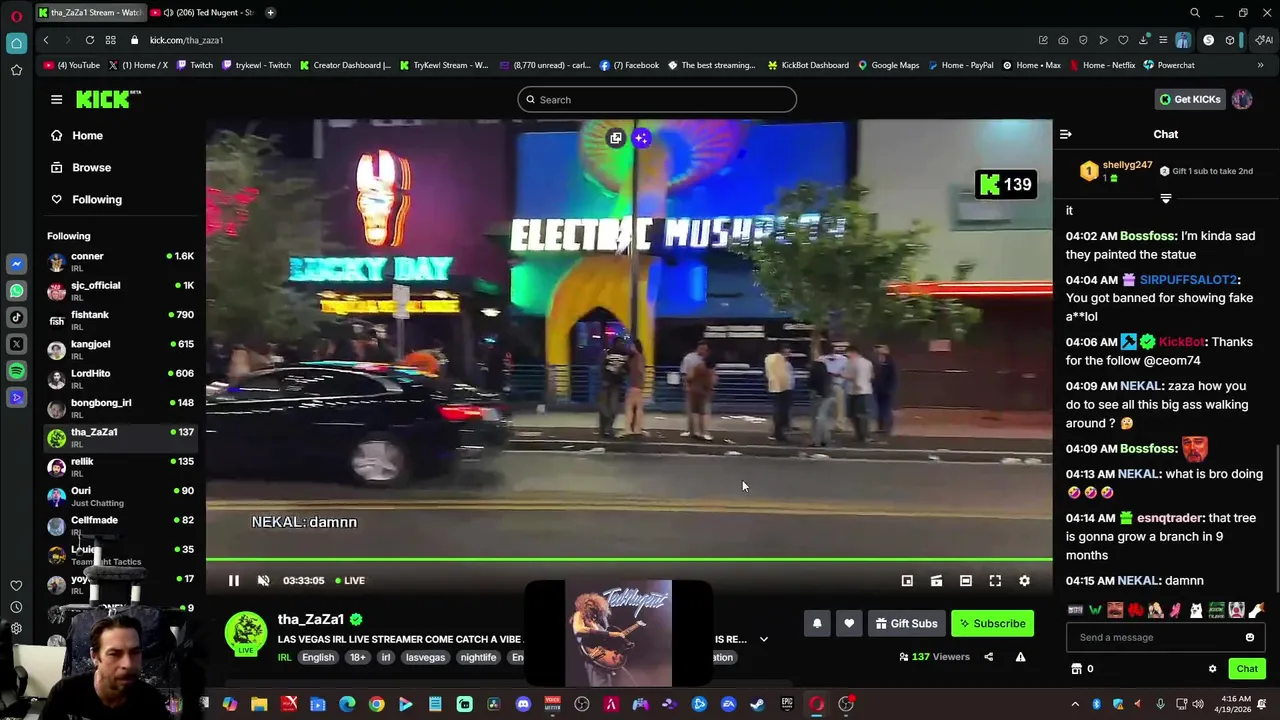Click the English language tag

[x=318, y=658]
